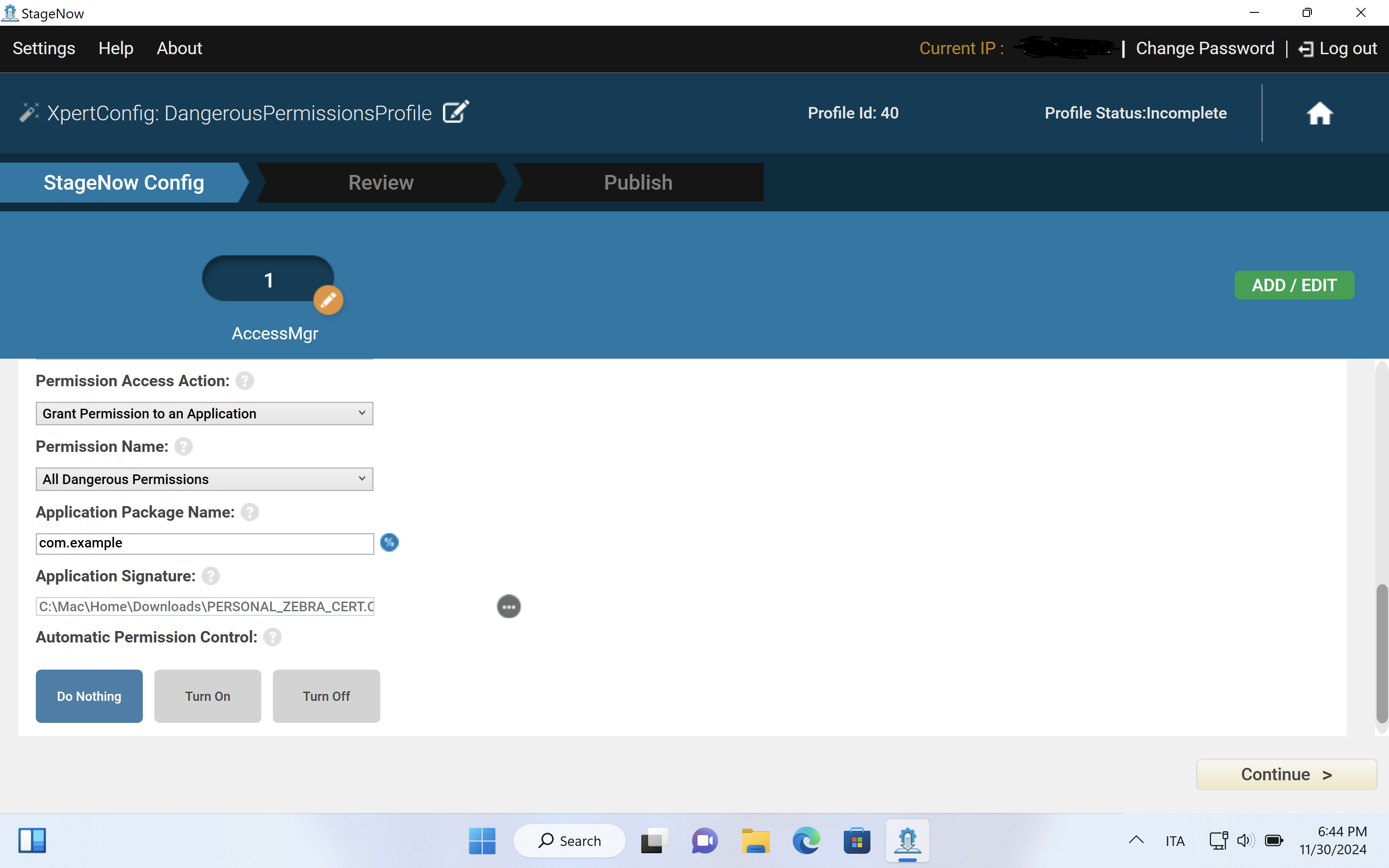Open Microsoft Store from taskbar
The width and height of the screenshot is (1389, 868).
[856, 840]
